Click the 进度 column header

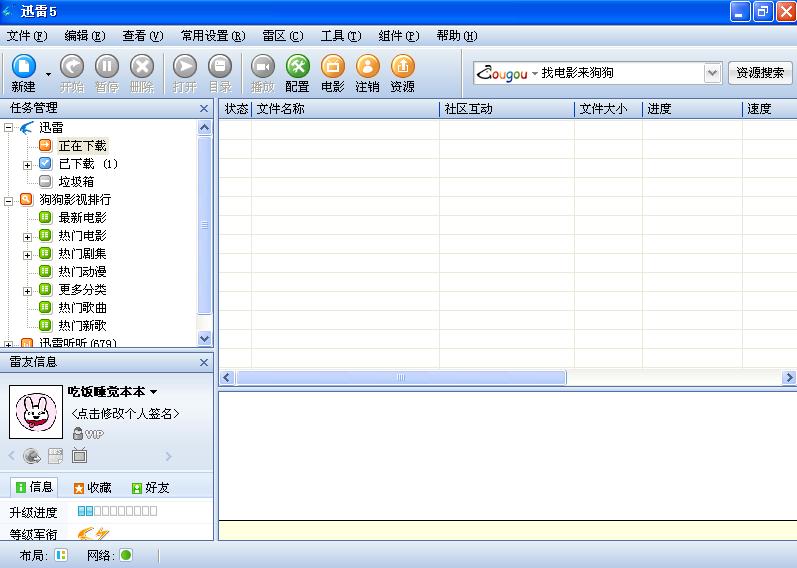point(693,109)
